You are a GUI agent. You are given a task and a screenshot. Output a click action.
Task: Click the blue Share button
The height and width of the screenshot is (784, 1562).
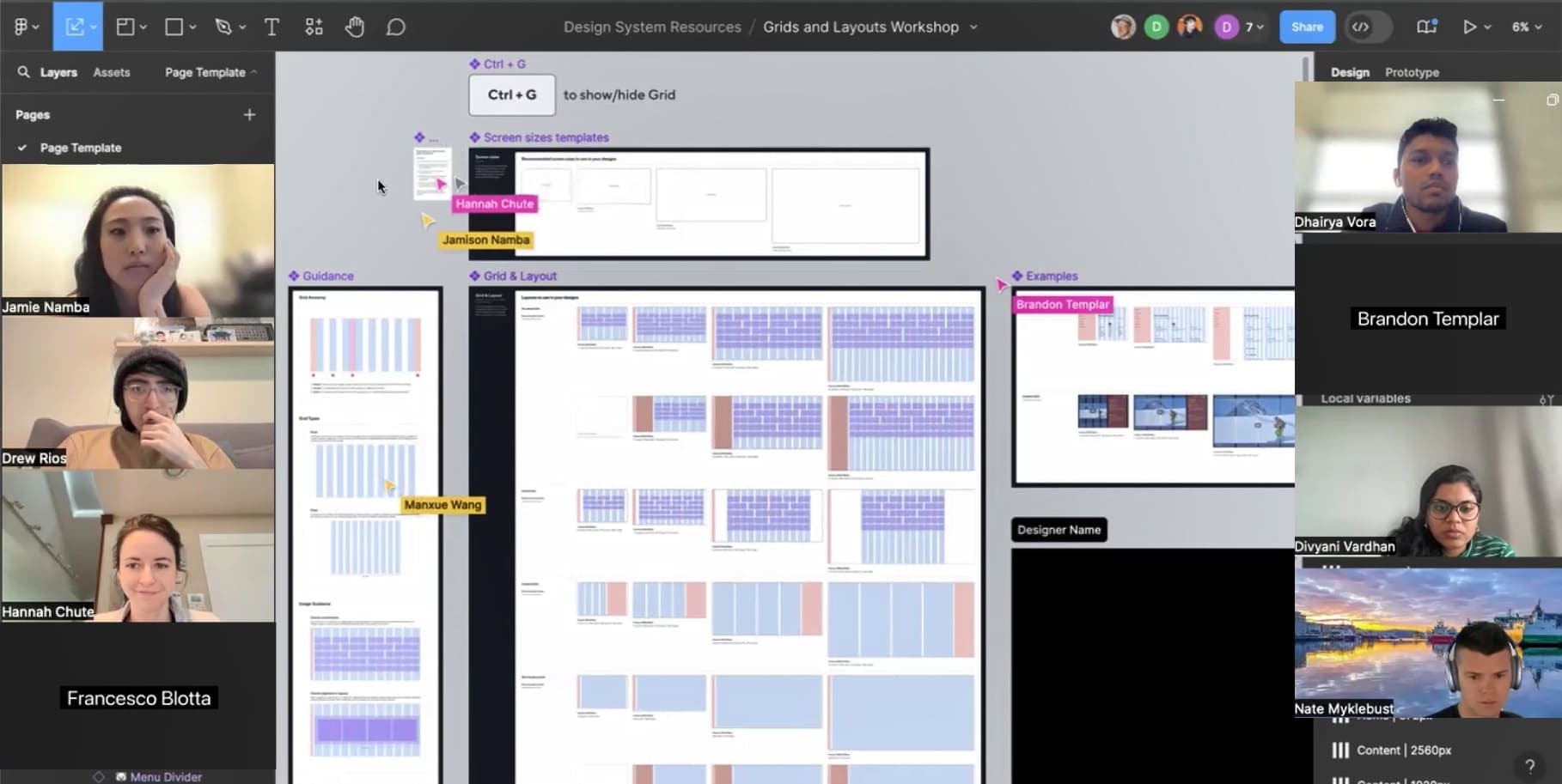[x=1307, y=27]
